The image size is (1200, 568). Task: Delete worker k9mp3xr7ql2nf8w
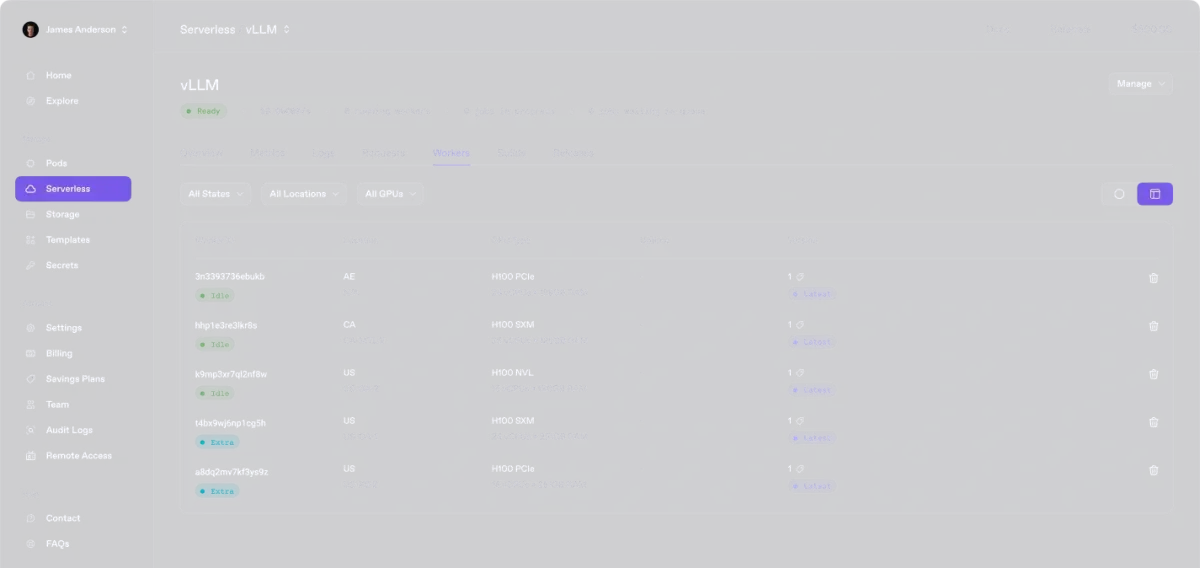(x=1153, y=374)
